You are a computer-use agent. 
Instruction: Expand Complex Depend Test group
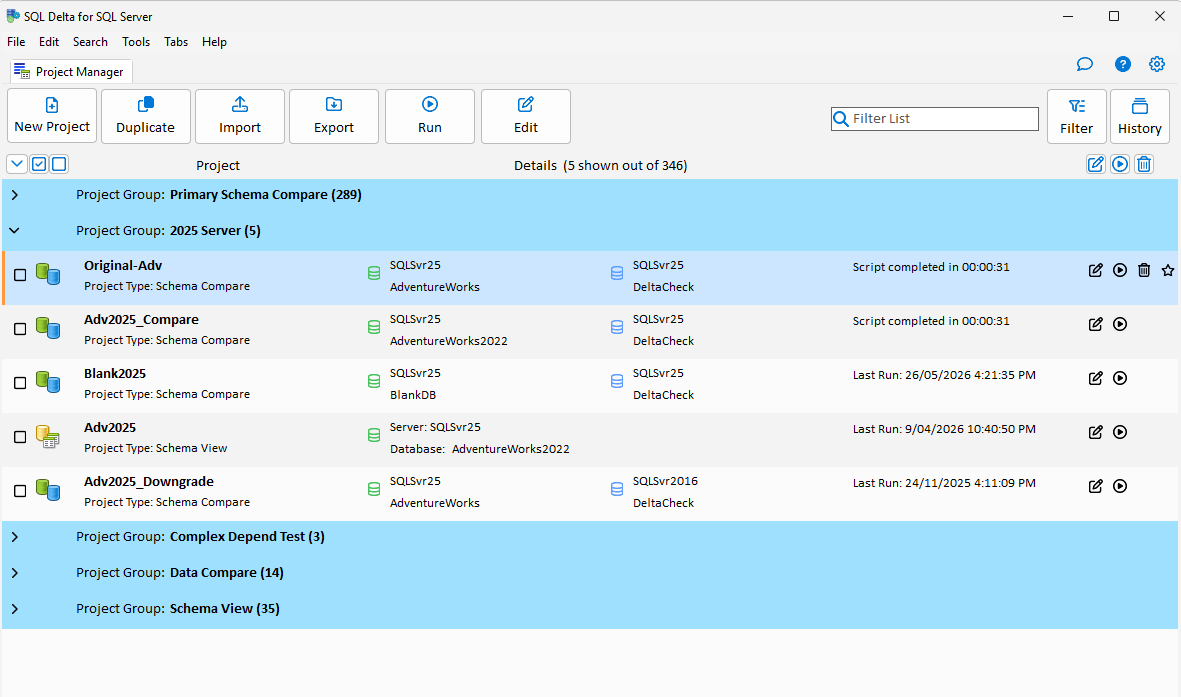pyautogui.click(x=15, y=537)
